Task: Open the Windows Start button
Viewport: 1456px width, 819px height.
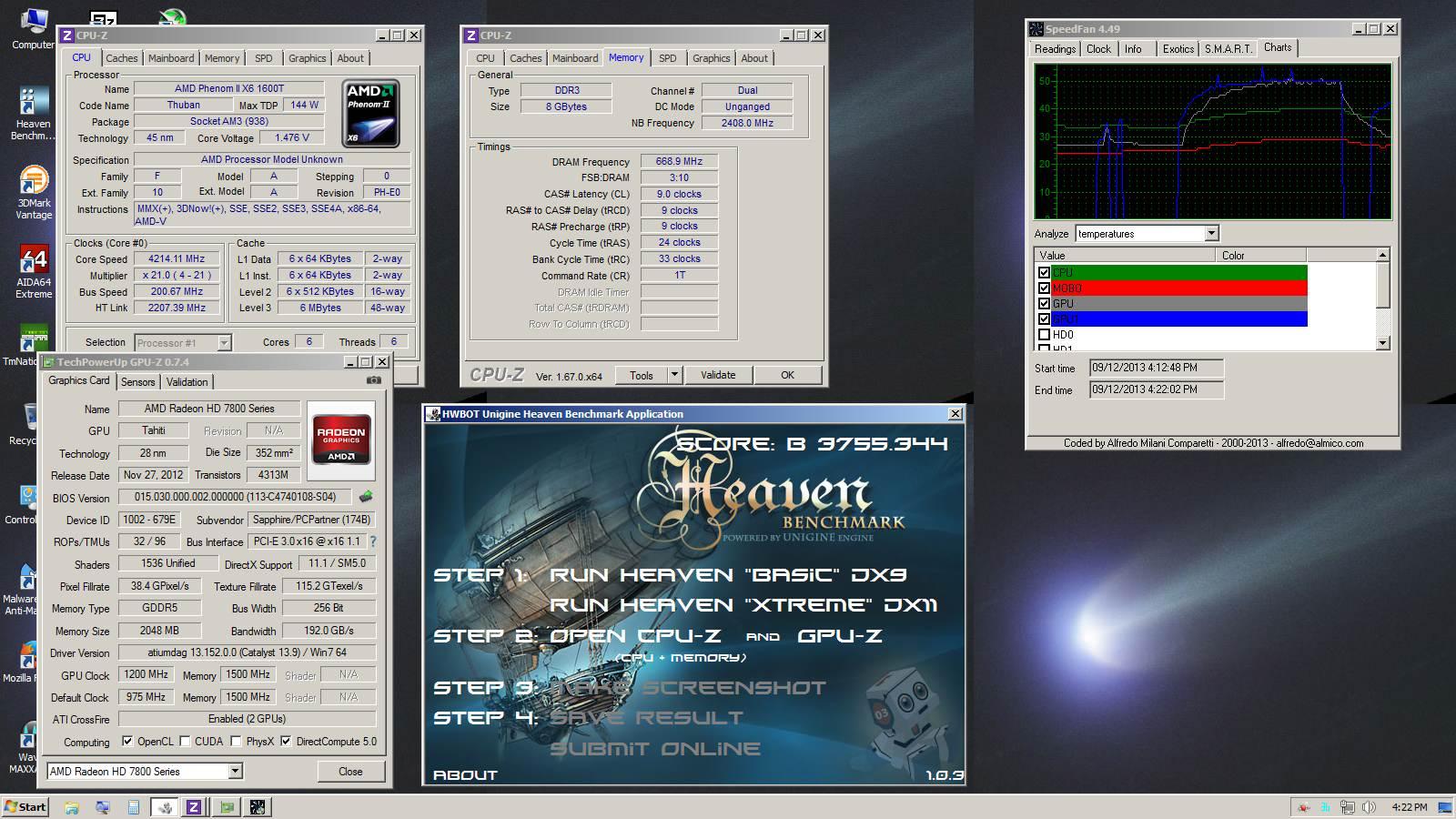Action: tap(25, 807)
